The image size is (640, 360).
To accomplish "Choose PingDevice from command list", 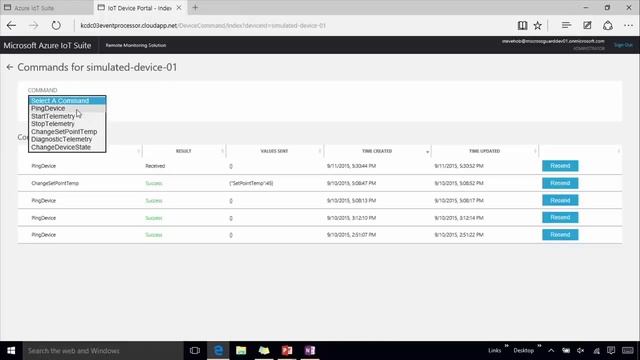I will (67, 108).
